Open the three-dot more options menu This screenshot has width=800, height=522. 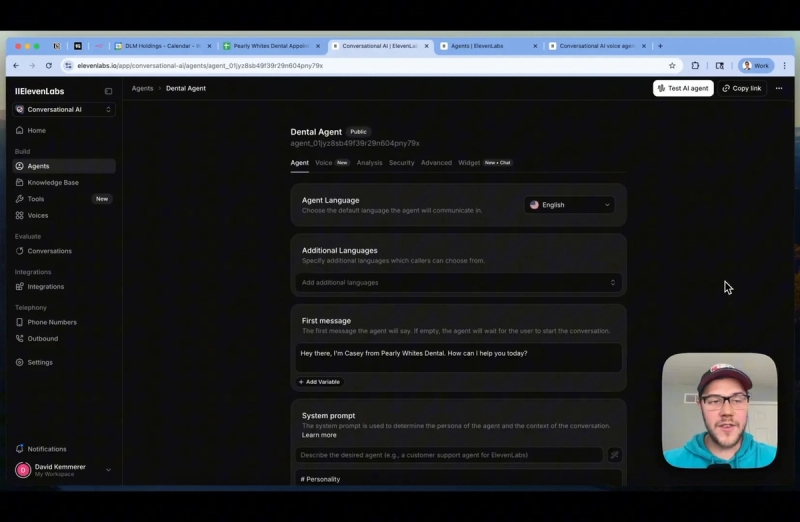[x=779, y=88]
